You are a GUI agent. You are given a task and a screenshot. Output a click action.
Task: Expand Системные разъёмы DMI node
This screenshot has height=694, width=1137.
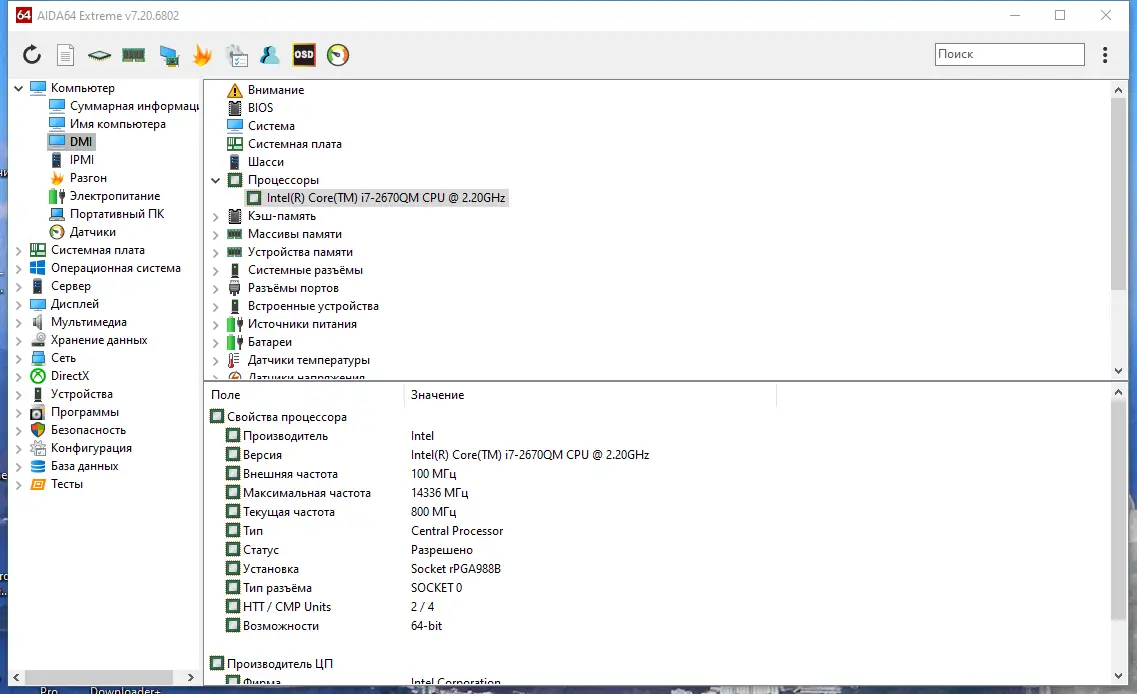click(215, 270)
